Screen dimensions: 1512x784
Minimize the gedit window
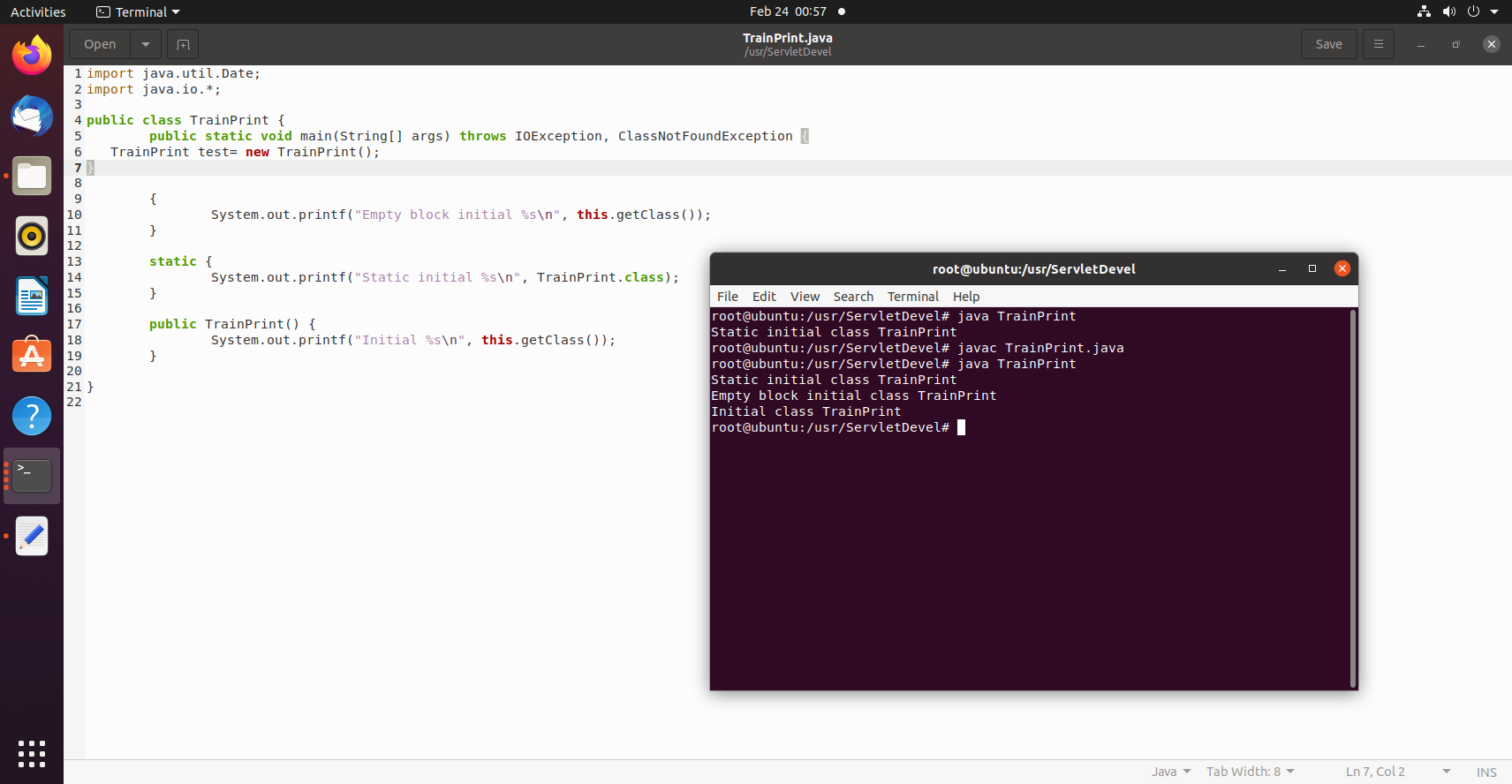1421,44
